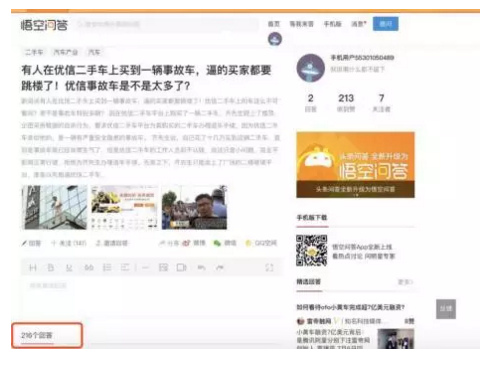Click the plus 关注 follow button

point(68,243)
